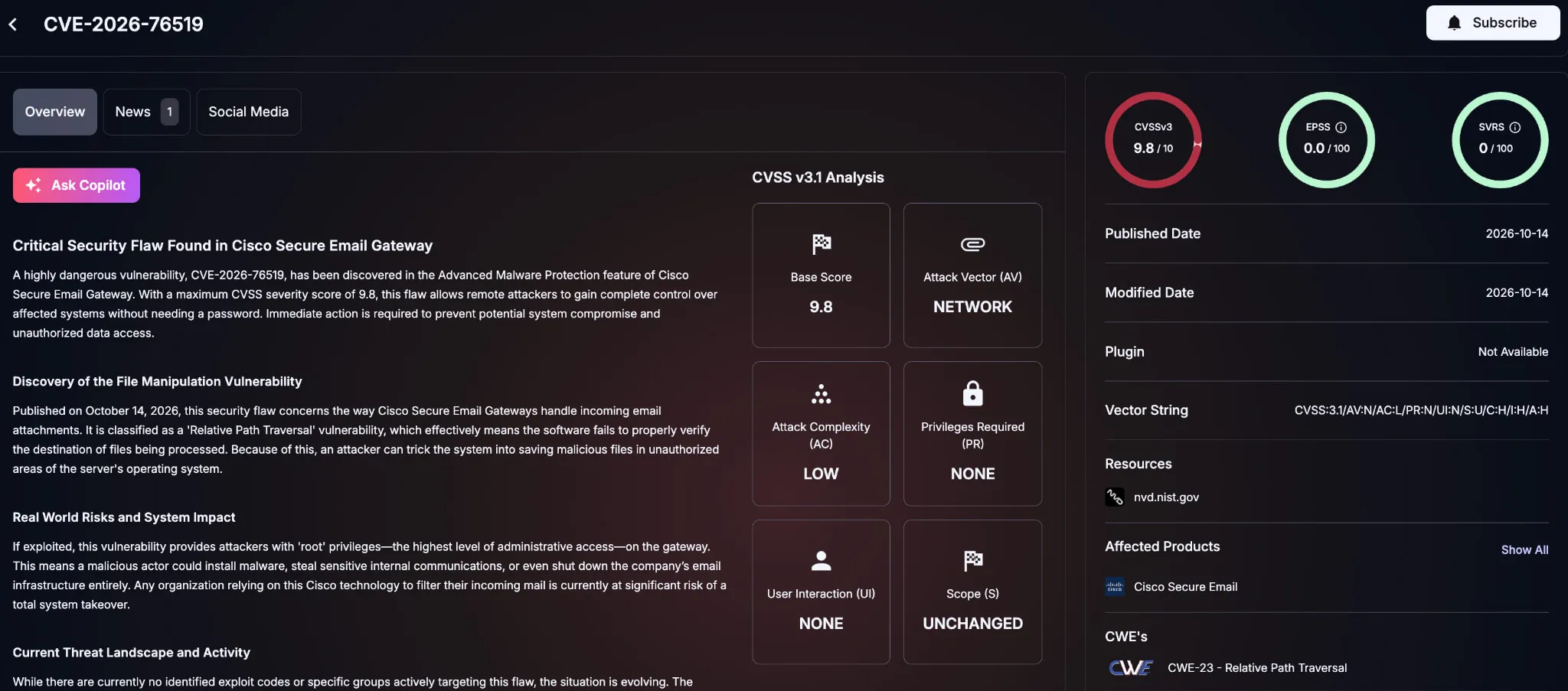
Task: Click Show All for Affected Products
Action: point(1524,549)
